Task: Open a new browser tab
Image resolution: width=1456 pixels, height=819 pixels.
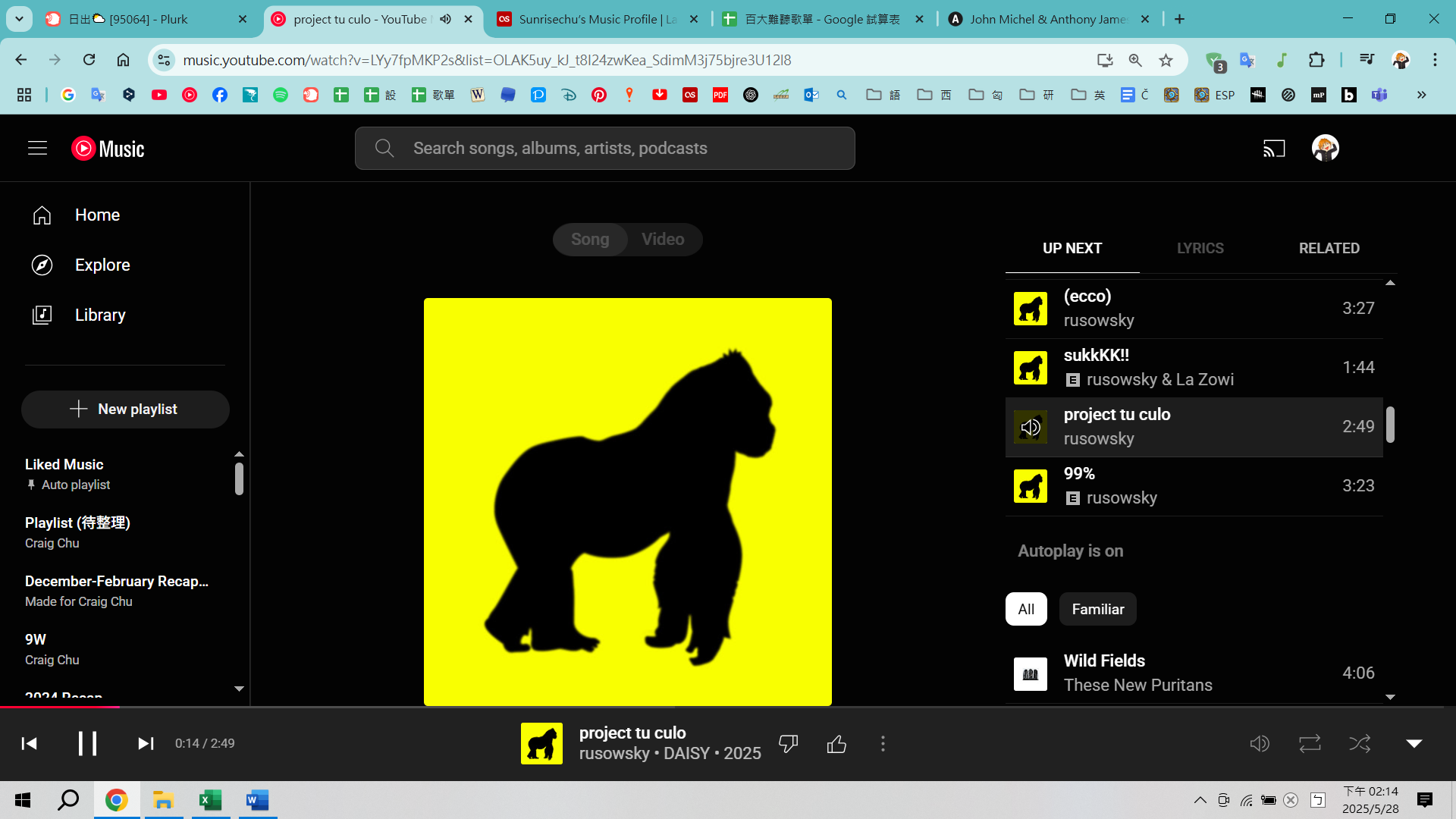Action: [1179, 19]
